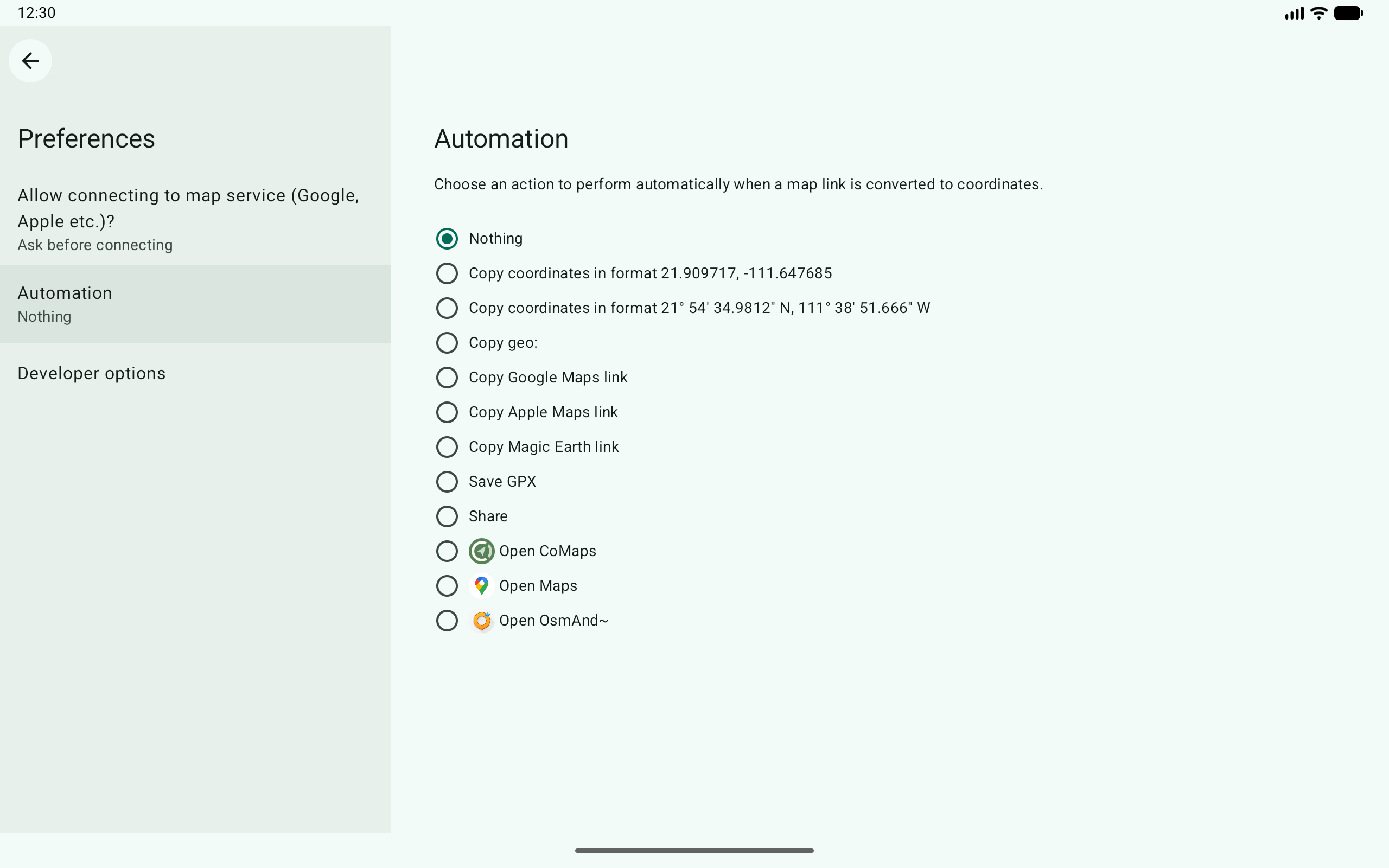The image size is (1389, 868).
Task: Click the CoMaps app icon
Action: tap(481, 551)
